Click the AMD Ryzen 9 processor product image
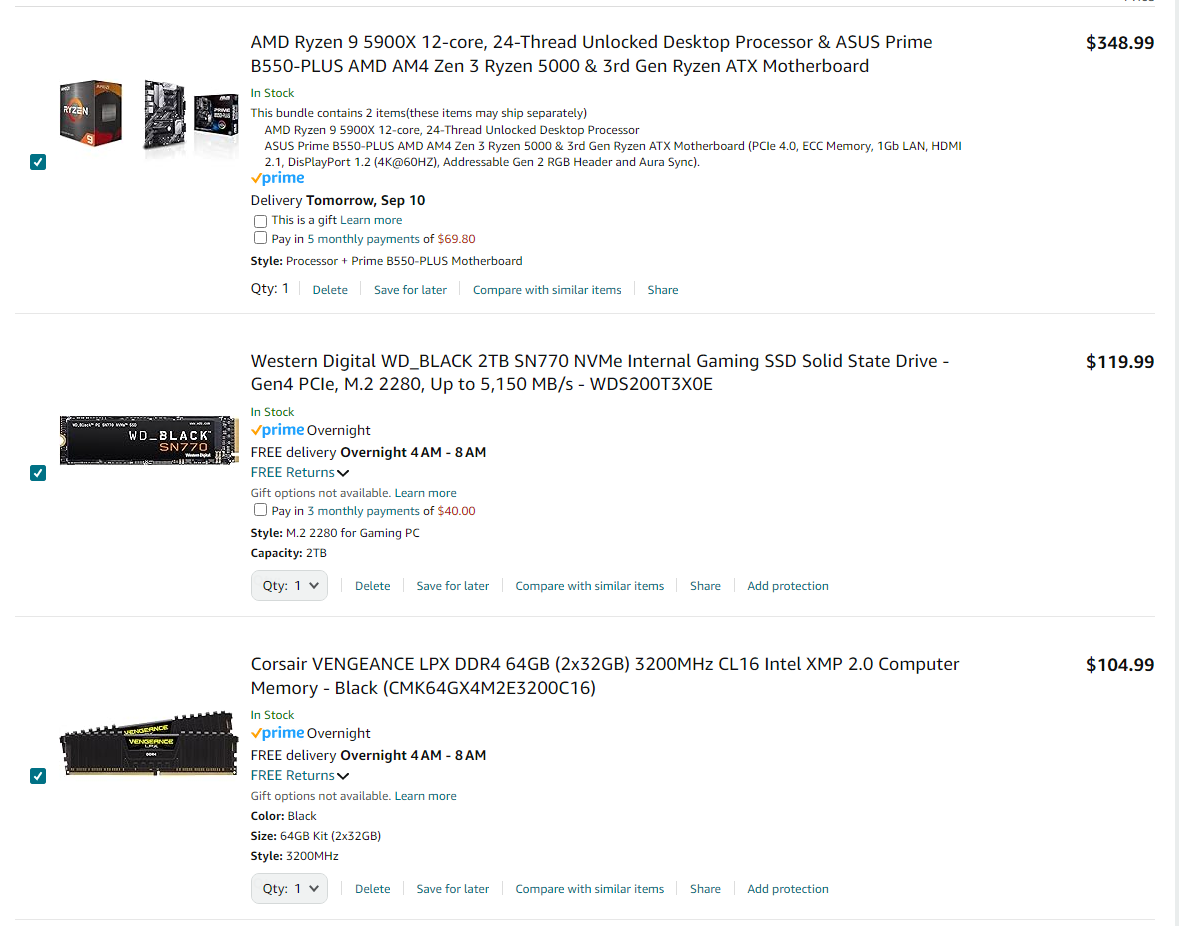 pos(91,113)
